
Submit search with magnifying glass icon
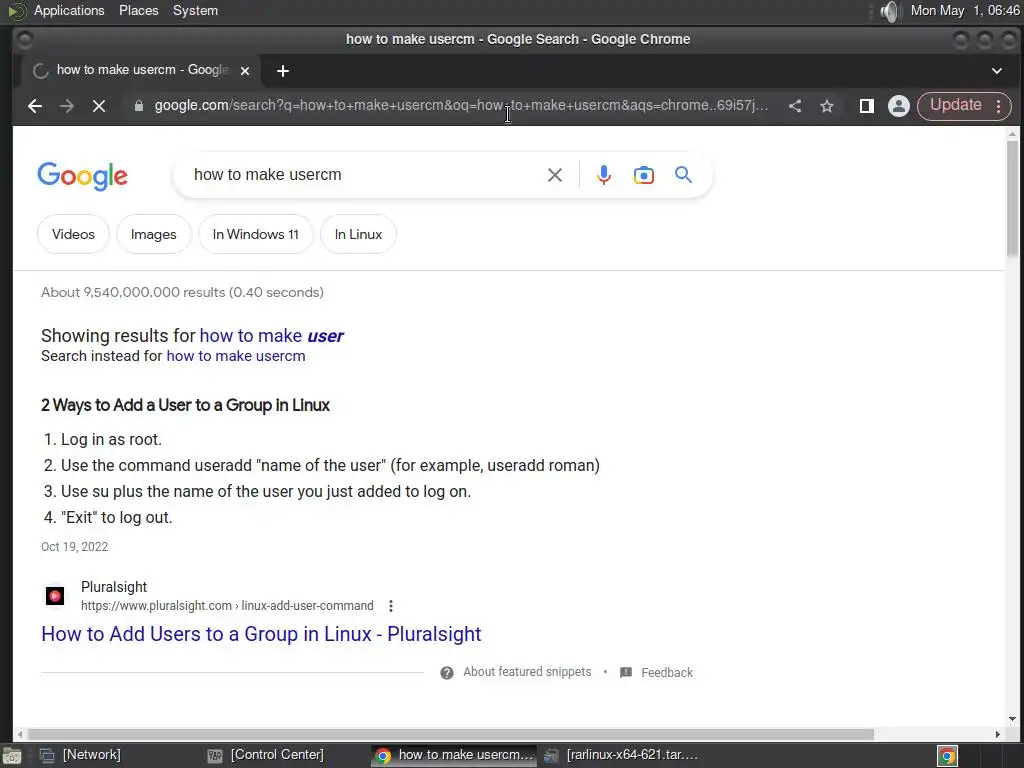click(683, 175)
